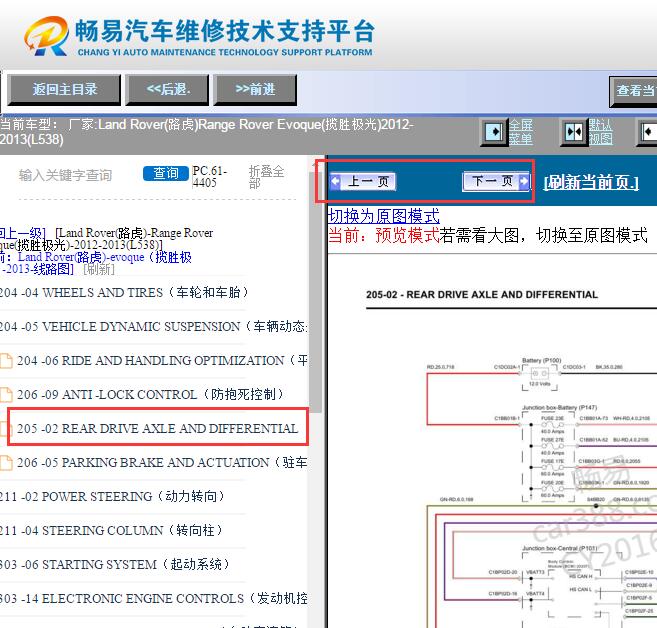Open 206-09 ANTI-LOCK CONTROL item
This screenshot has height=628, width=657.
coord(151,394)
